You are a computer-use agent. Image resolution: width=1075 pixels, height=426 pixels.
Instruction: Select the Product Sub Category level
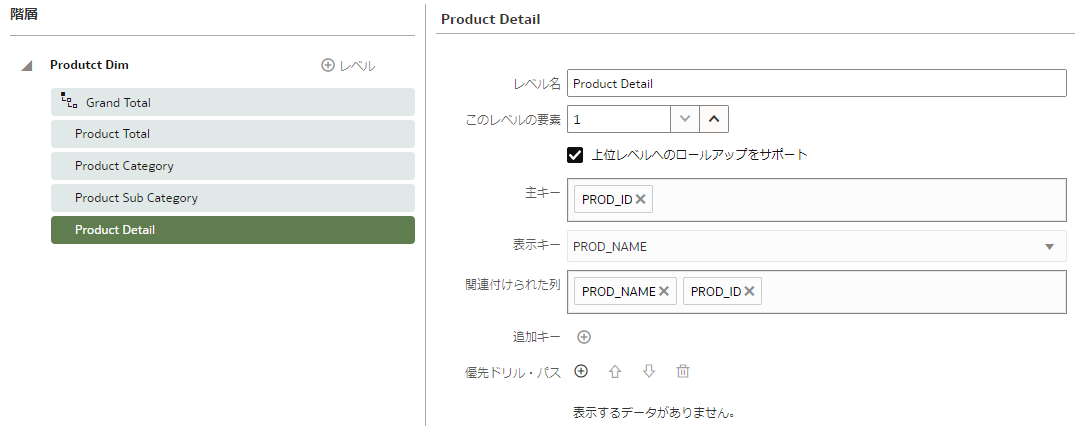coord(232,198)
